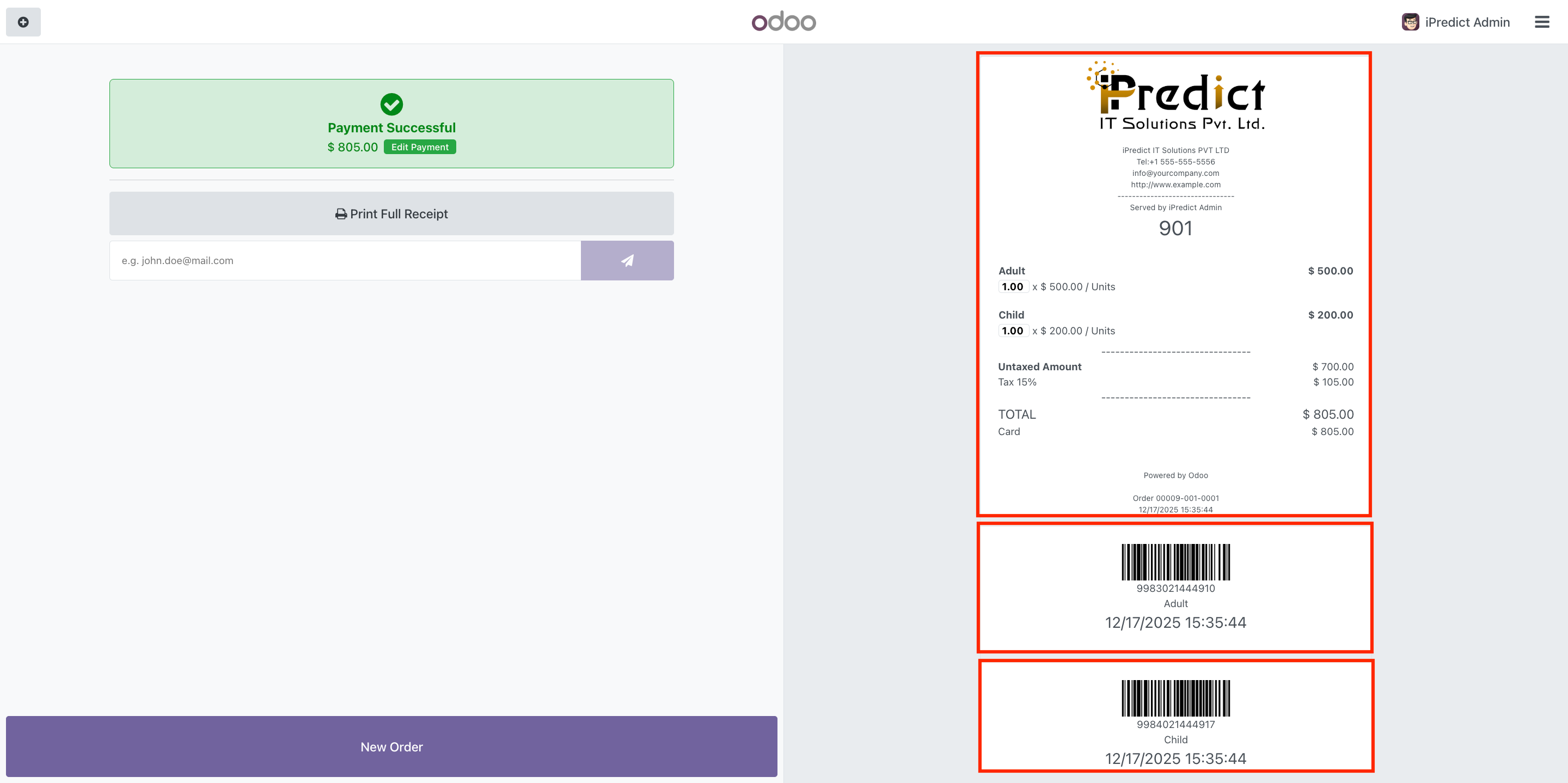The image size is (1568, 783).
Task: Click the Odoo logo in header
Action: 783,22
